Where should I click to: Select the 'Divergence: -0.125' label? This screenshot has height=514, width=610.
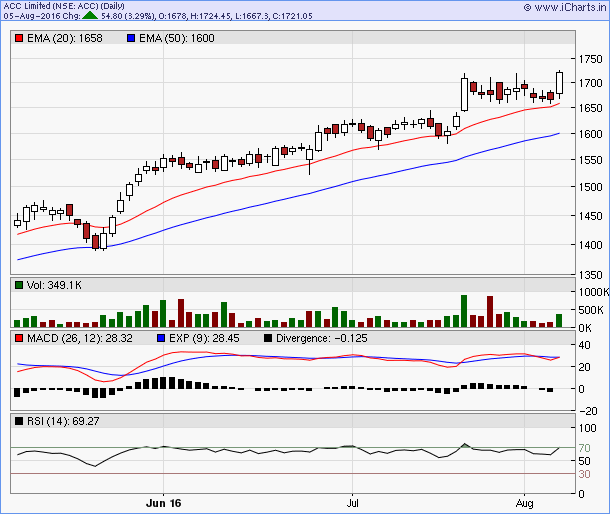(x=322, y=338)
